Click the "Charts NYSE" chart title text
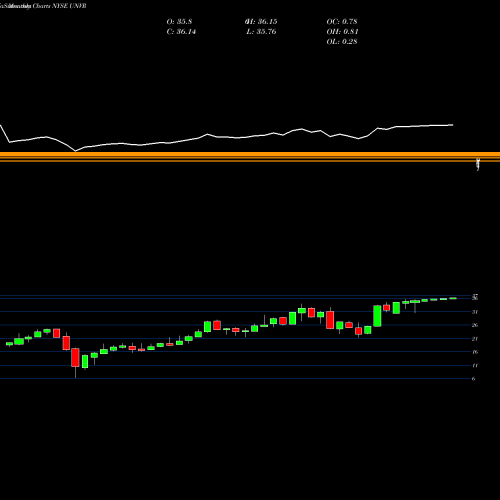The height and width of the screenshot is (500, 500). (x=50, y=6)
